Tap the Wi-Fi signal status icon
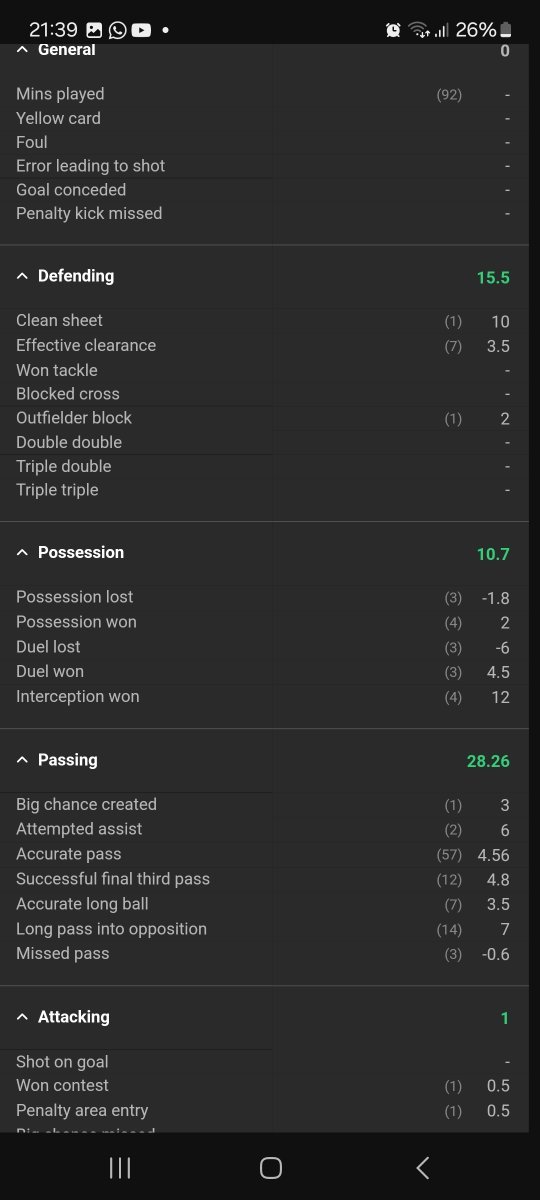The height and width of the screenshot is (1200, 540). point(419,30)
